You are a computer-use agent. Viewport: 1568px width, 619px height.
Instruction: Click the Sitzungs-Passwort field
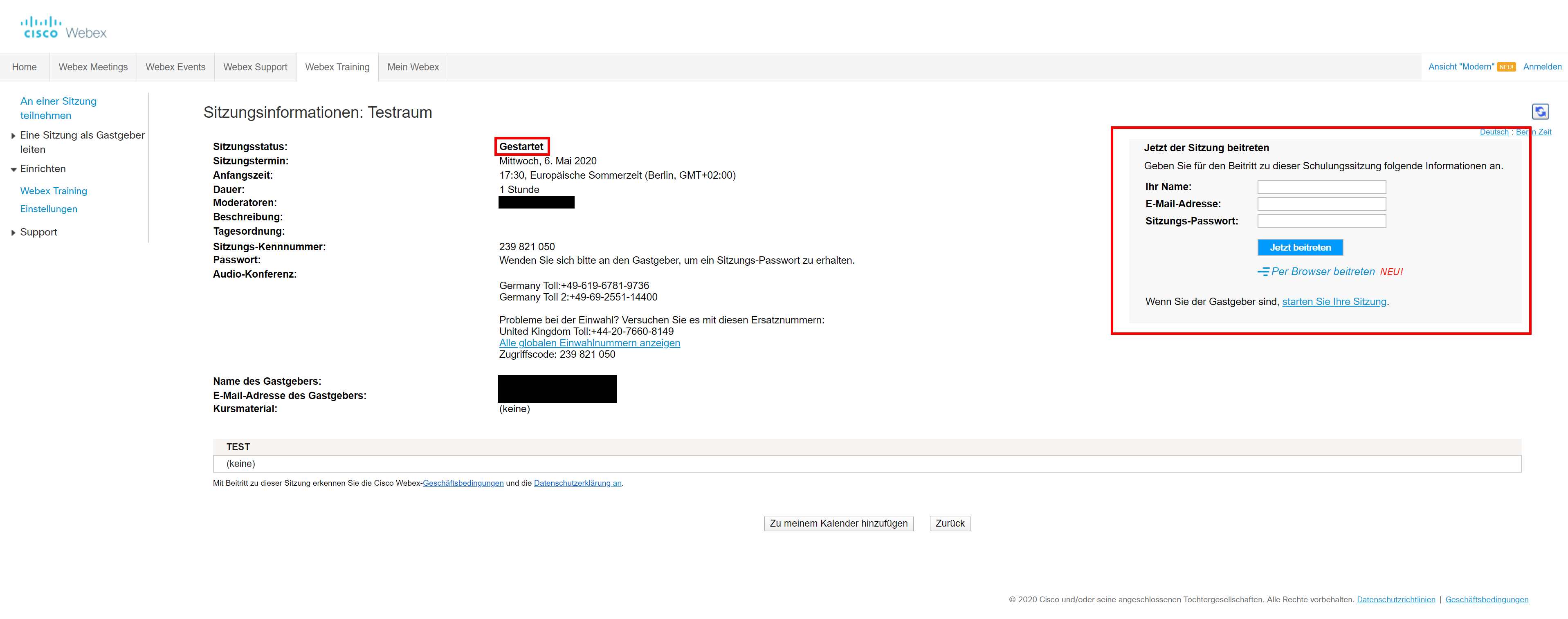[x=1321, y=221]
